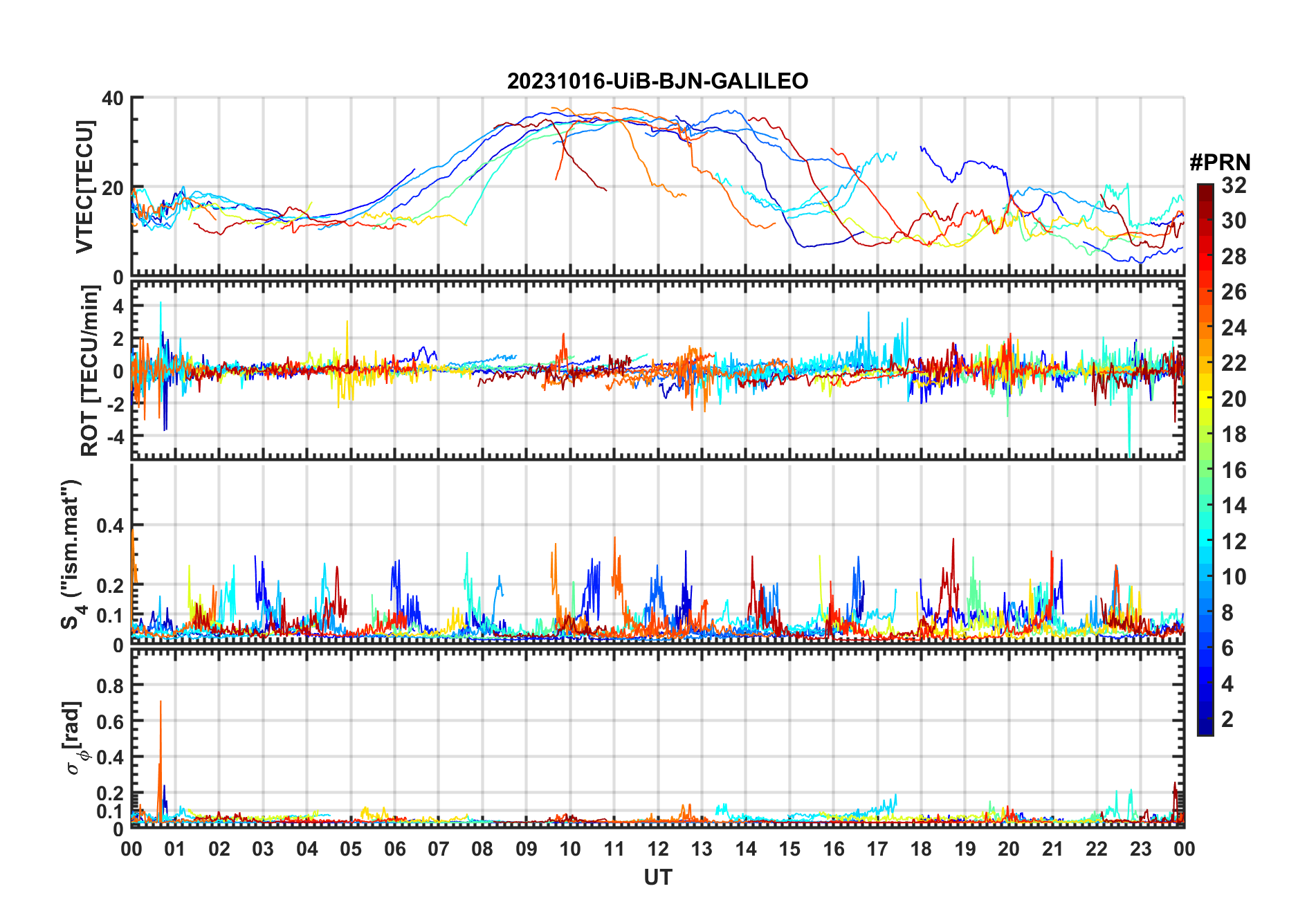Click x-axis tick label 15
Image resolution: width=1316 pixels, height=920 pixels.
(789, 849)
